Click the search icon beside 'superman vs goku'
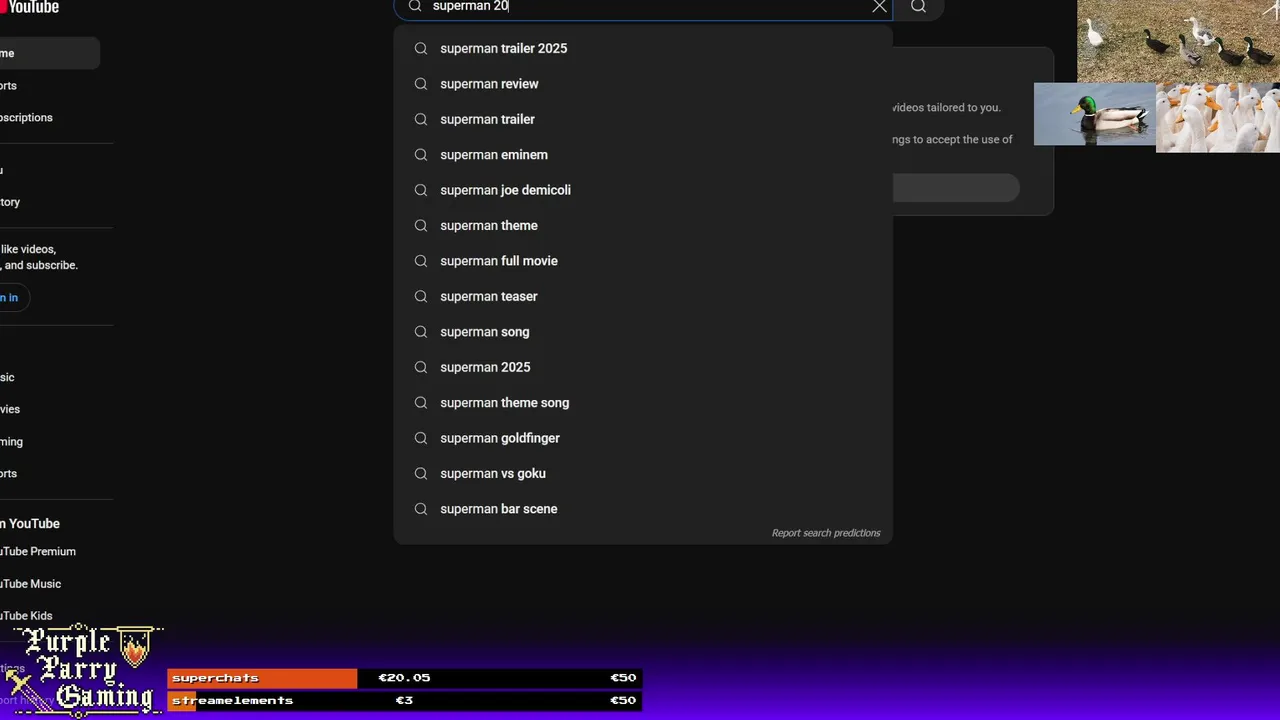 point(421,473)
